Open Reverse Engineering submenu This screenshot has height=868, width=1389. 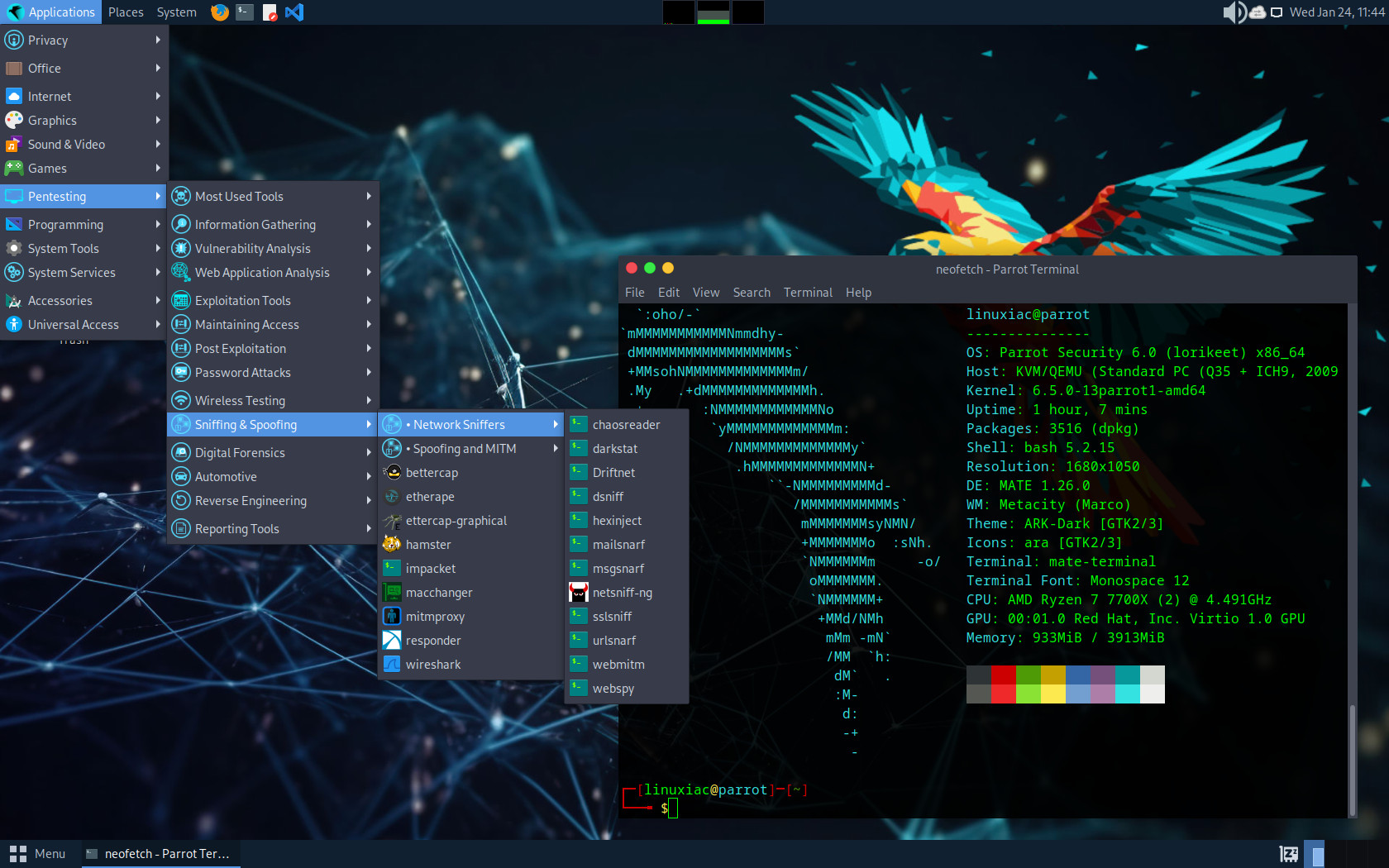[273, 501]
